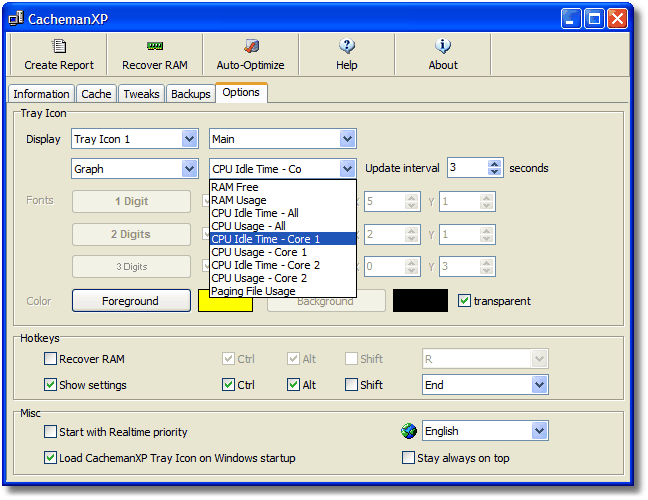
Task: Click the Foreground color button
Action: point(131,300)
